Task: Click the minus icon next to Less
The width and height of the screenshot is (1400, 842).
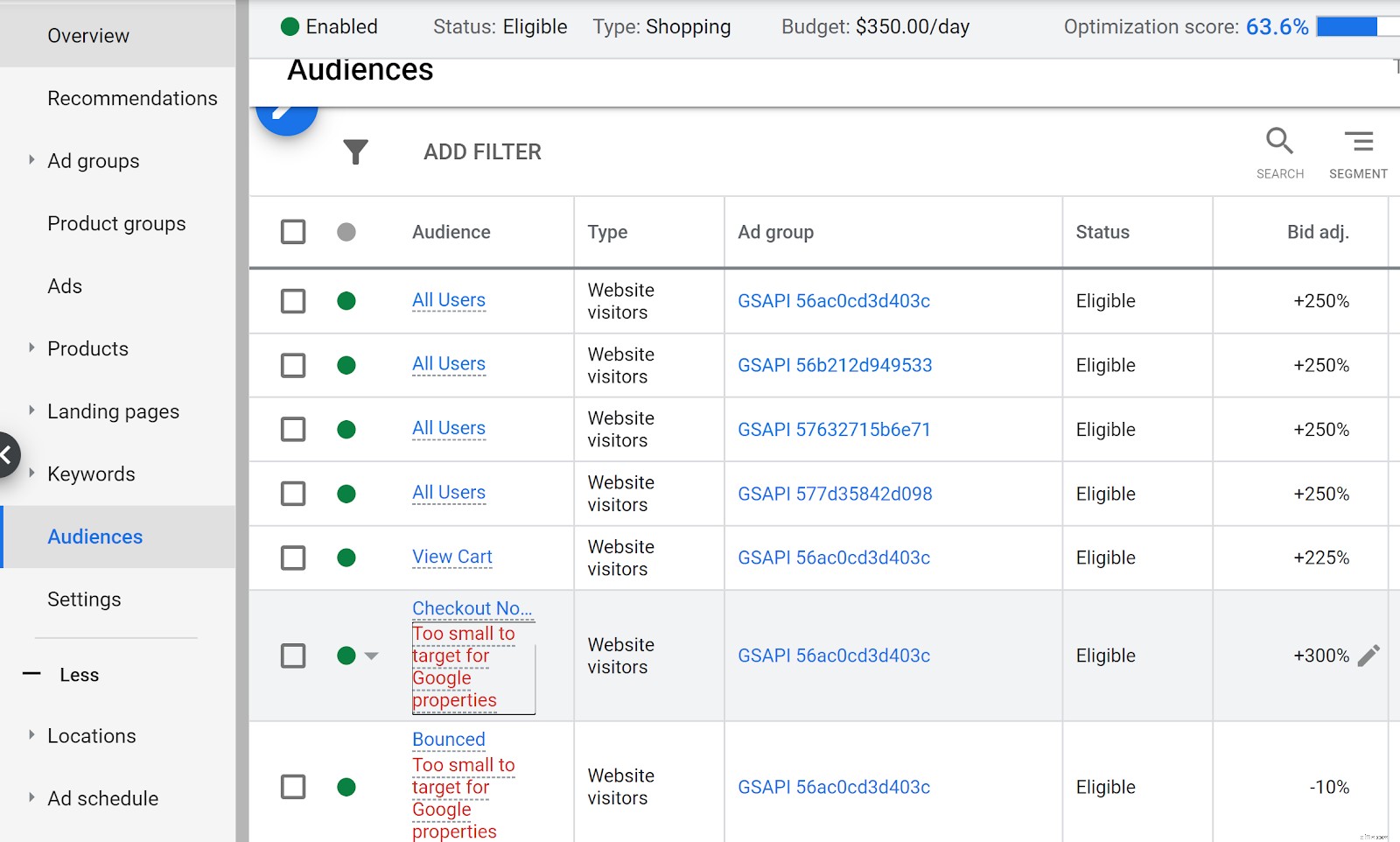Action: (x=31, y=674)
